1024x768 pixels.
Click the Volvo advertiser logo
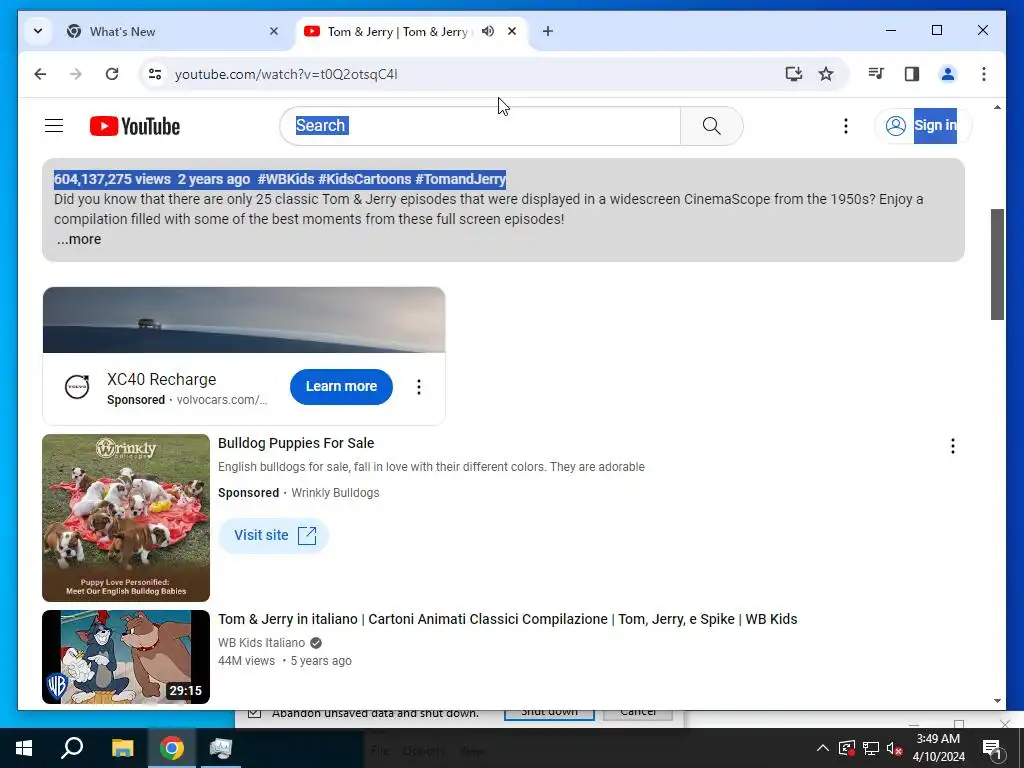tap(77, 387)
